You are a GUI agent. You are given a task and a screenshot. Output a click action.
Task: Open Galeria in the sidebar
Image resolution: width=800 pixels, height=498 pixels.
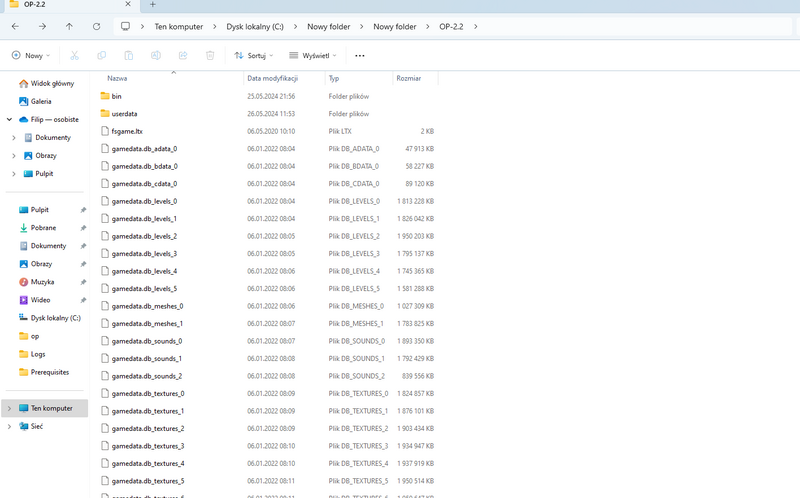tap(40, 101)
